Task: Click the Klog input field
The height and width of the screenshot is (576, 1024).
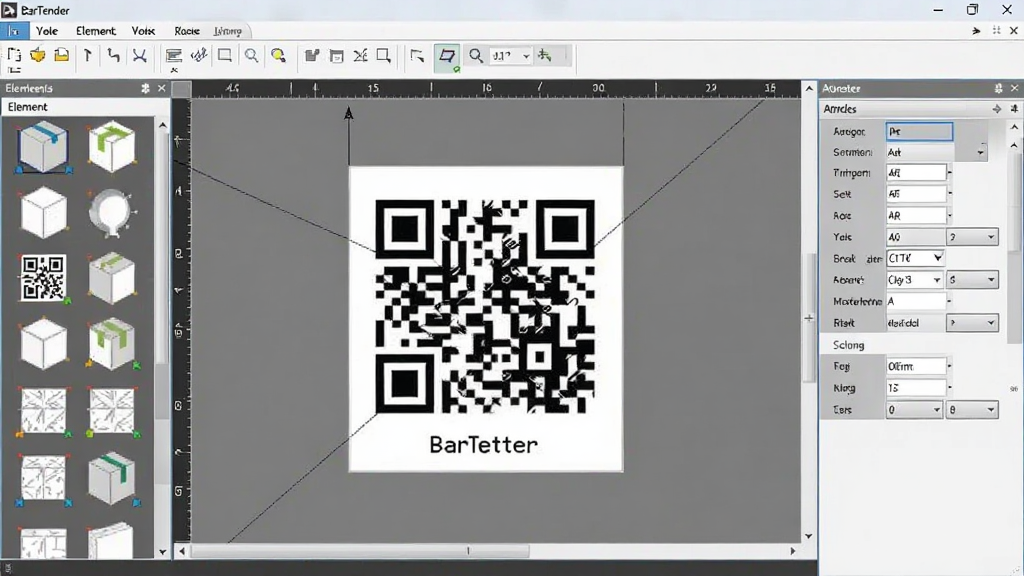Action: 916,388
